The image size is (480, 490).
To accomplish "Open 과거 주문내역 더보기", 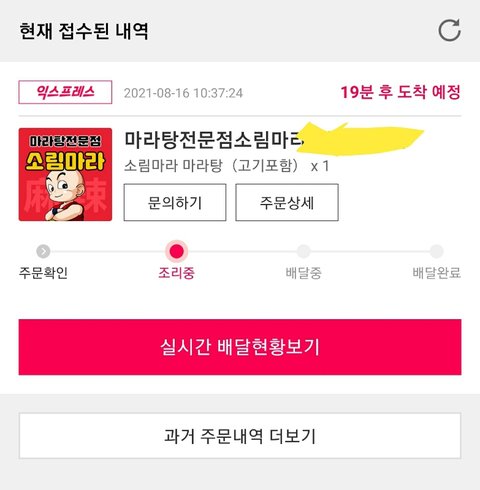I will tap(240, 436).
